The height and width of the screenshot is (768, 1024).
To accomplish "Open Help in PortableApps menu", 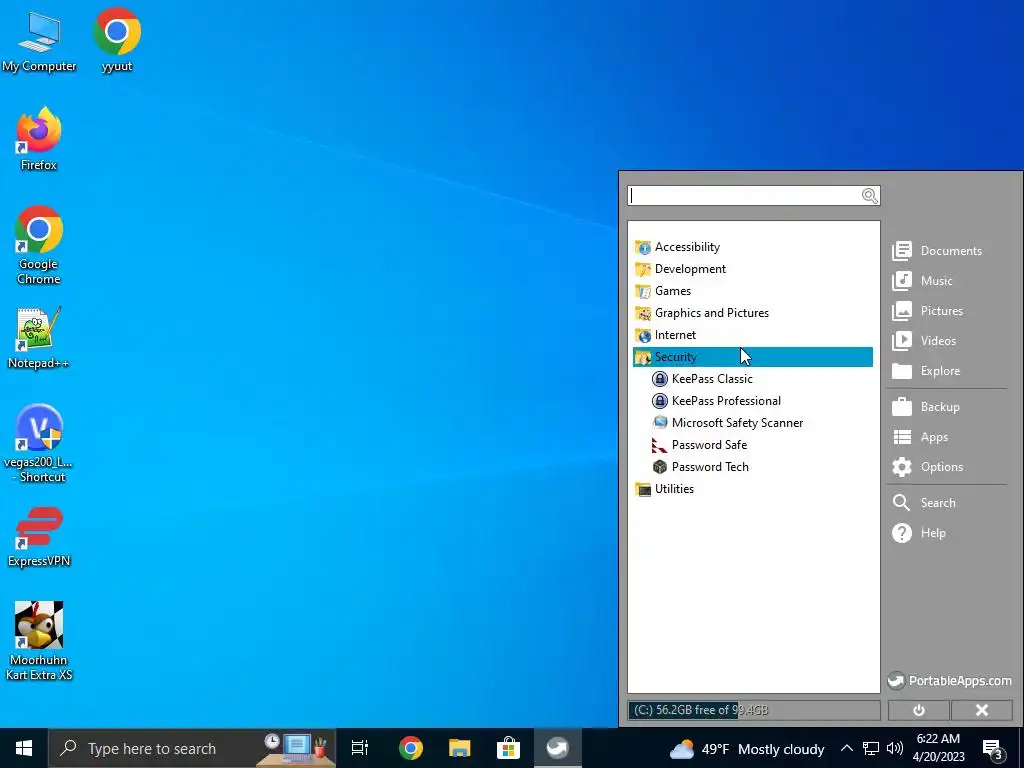I will [x=919, y=533].
